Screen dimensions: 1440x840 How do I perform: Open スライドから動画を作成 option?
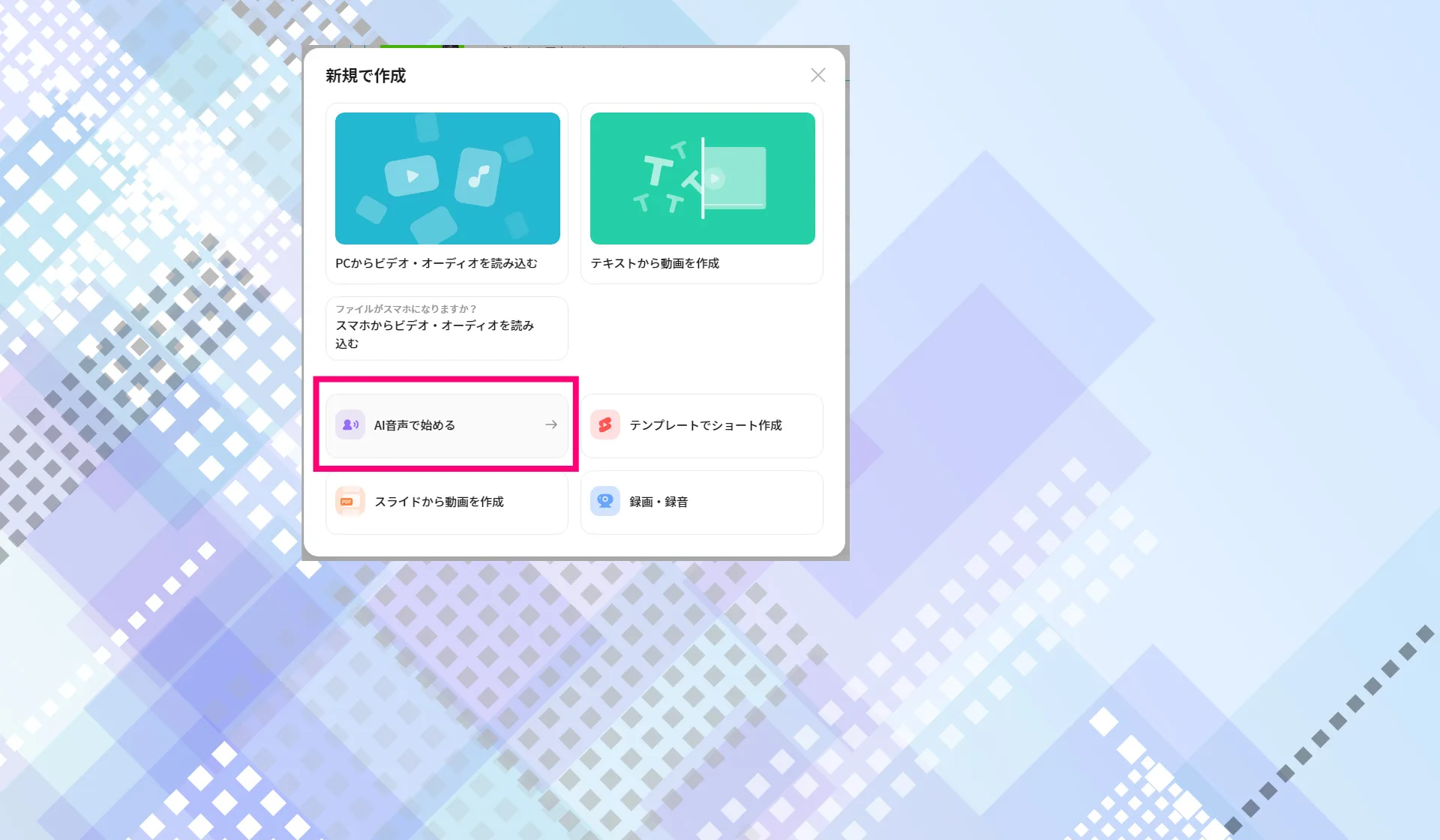point(439,502)
